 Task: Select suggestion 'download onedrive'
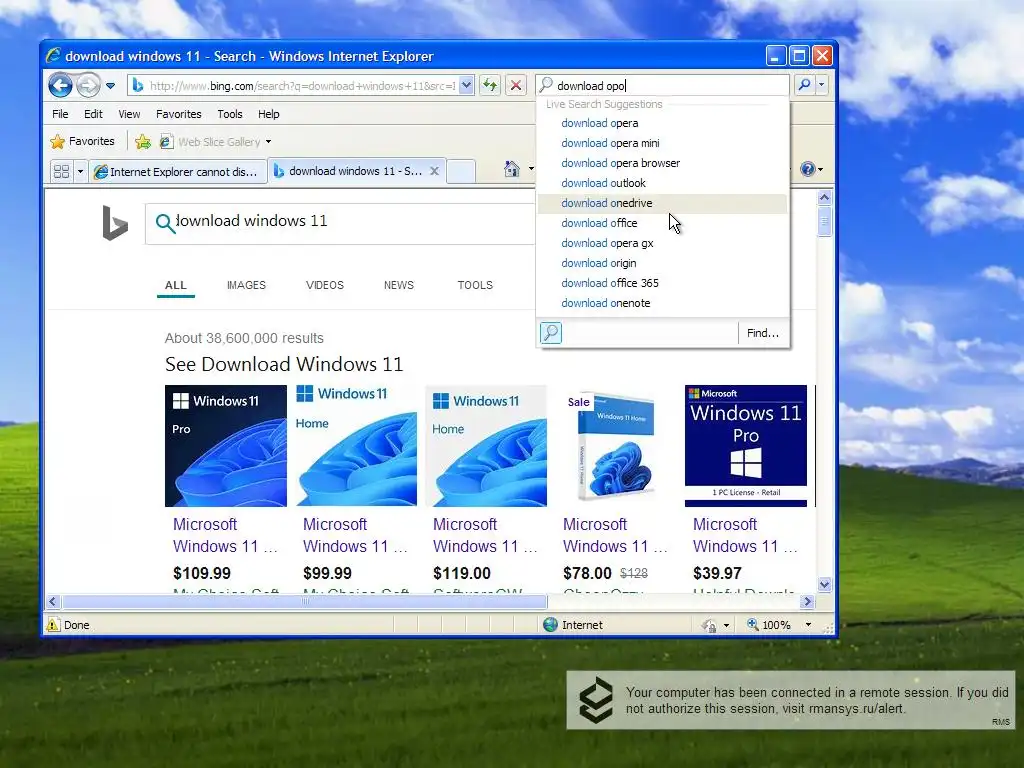coord(662,203)
